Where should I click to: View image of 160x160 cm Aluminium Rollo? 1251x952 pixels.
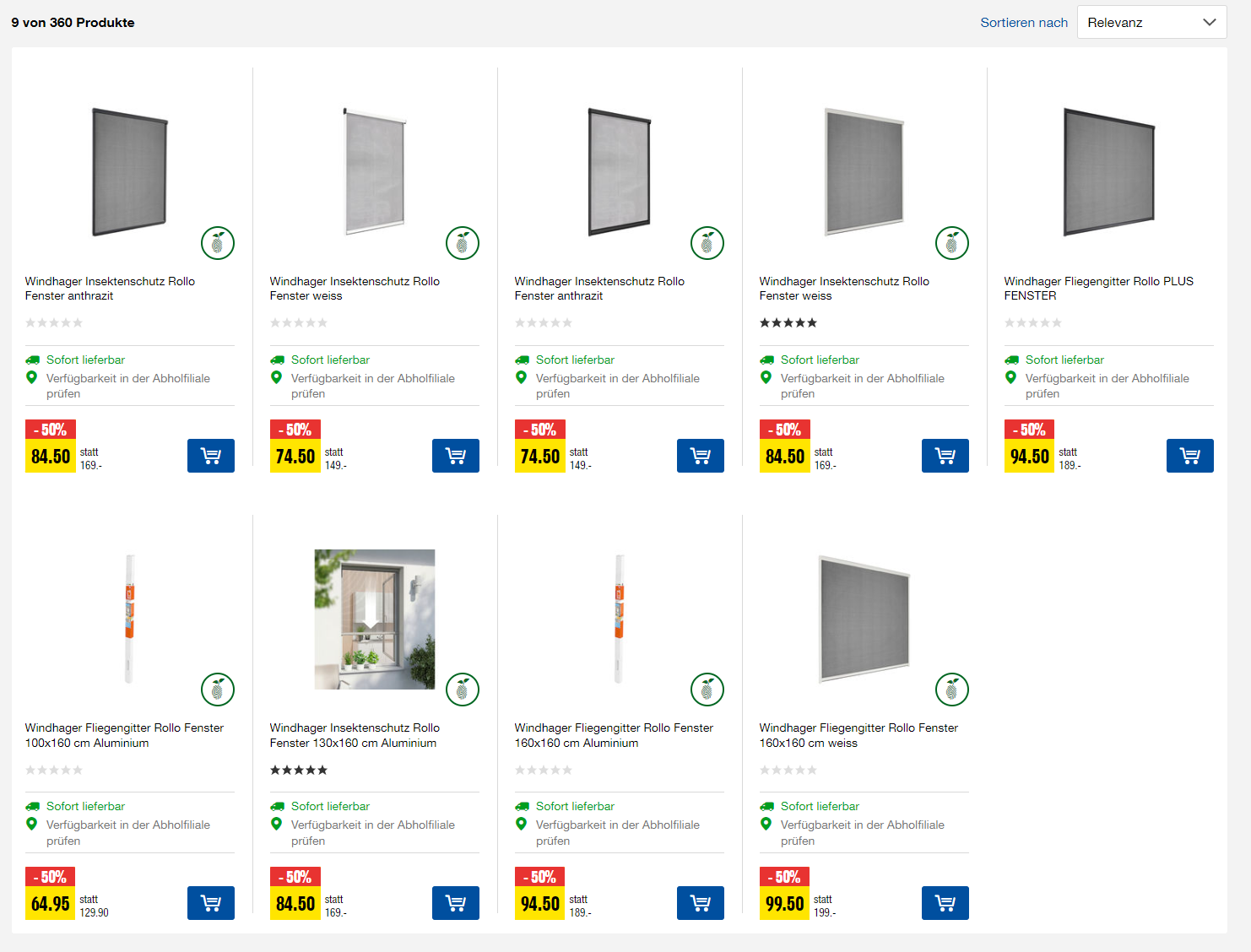click(620, 619)
